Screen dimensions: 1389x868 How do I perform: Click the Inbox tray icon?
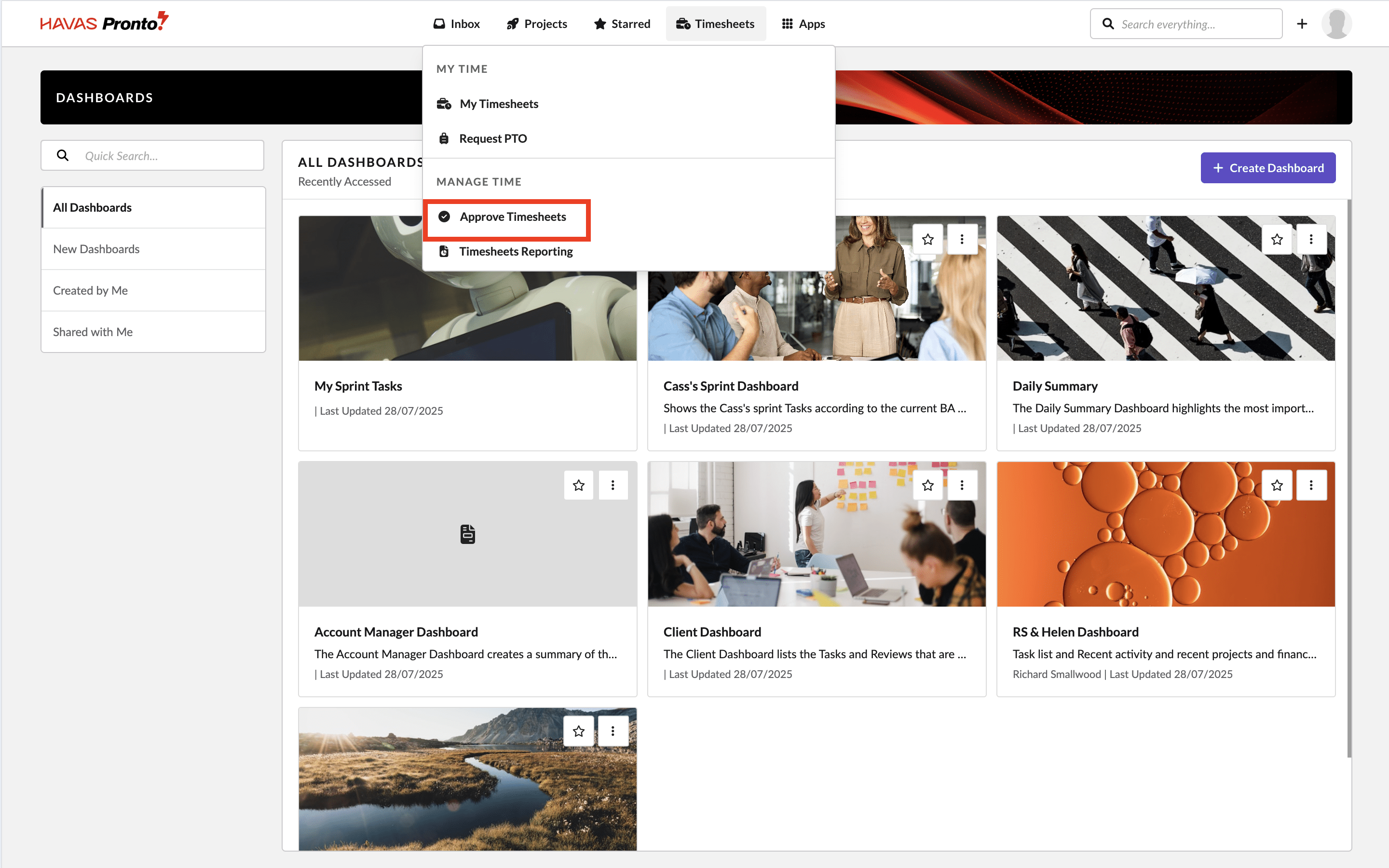click(439, 24)
